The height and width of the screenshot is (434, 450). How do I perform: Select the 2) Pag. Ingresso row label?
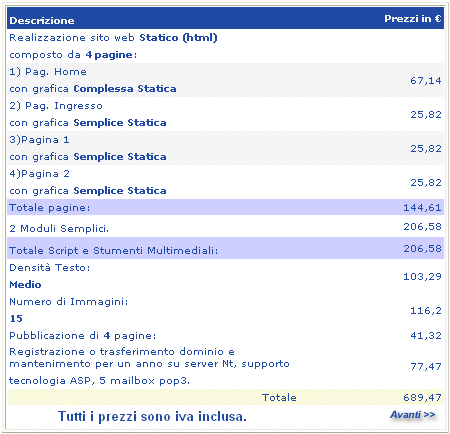pos(56,106)
